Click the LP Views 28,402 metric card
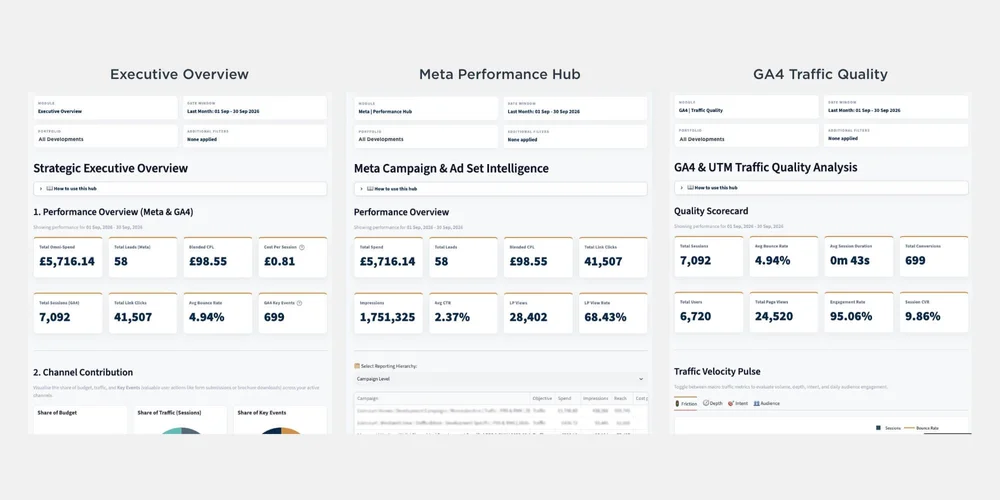The width and height of the screenshot is (1000, 500). (x=538, y=313)
